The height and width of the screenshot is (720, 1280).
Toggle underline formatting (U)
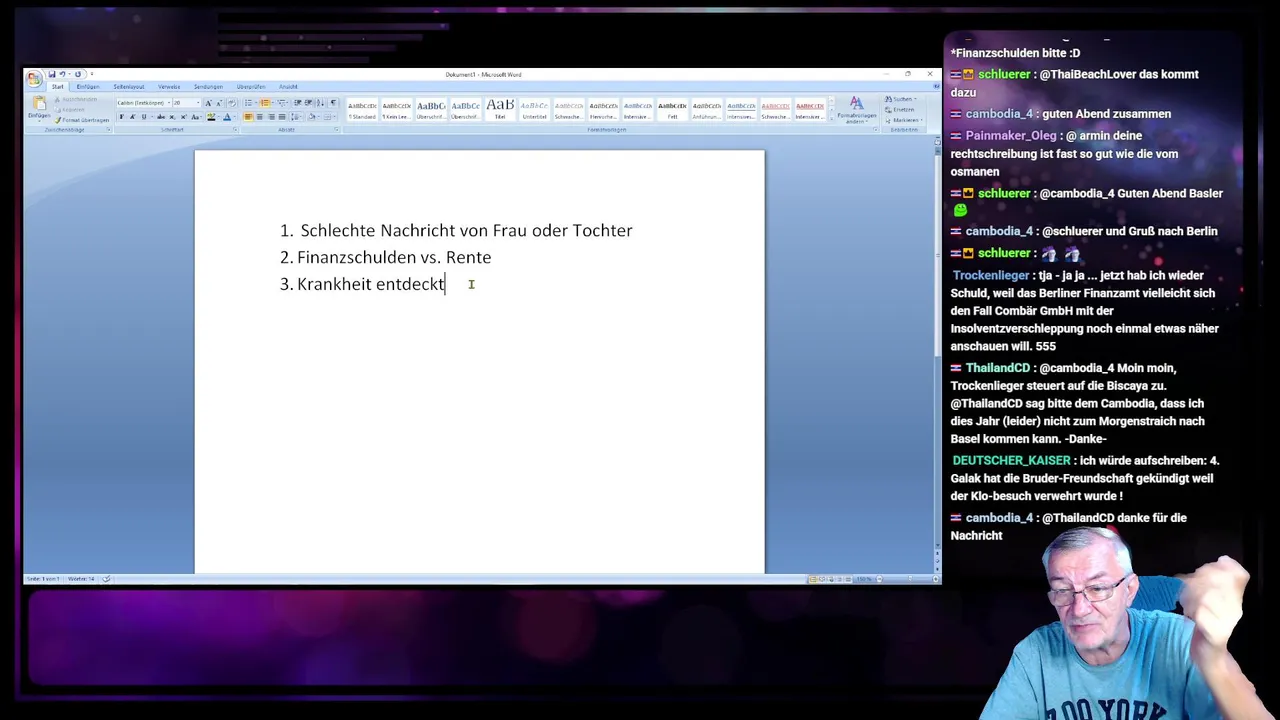[x=144, y=117]
